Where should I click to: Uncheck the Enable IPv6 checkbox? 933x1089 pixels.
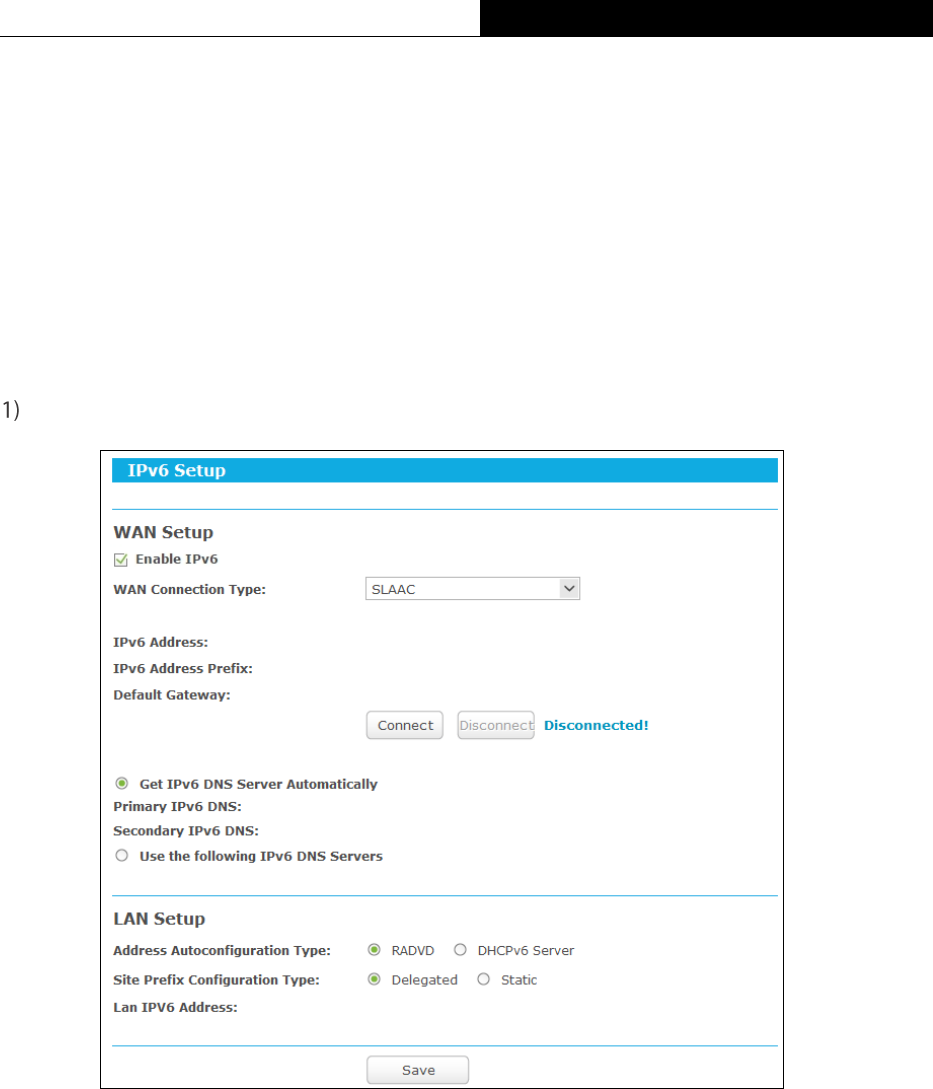(121, 560)
